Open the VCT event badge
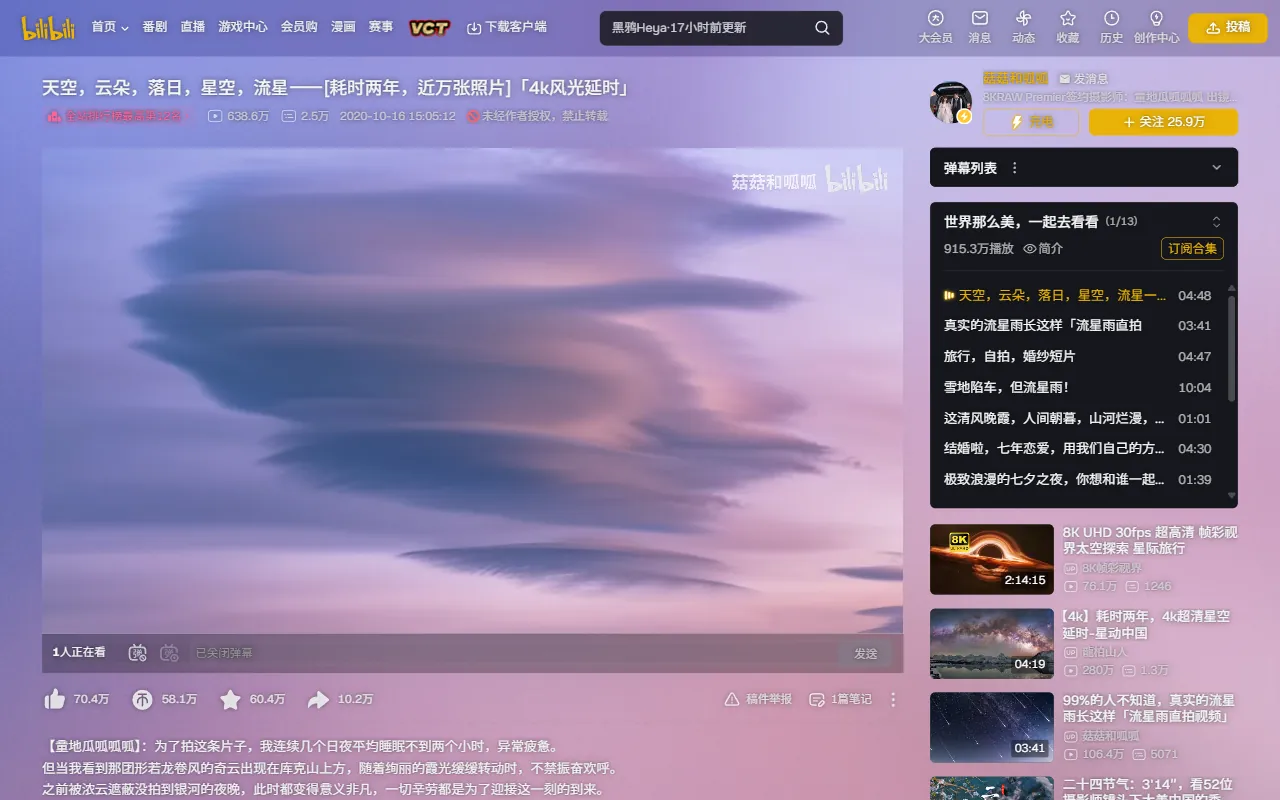1280x800 pixels. pos(429,28)
